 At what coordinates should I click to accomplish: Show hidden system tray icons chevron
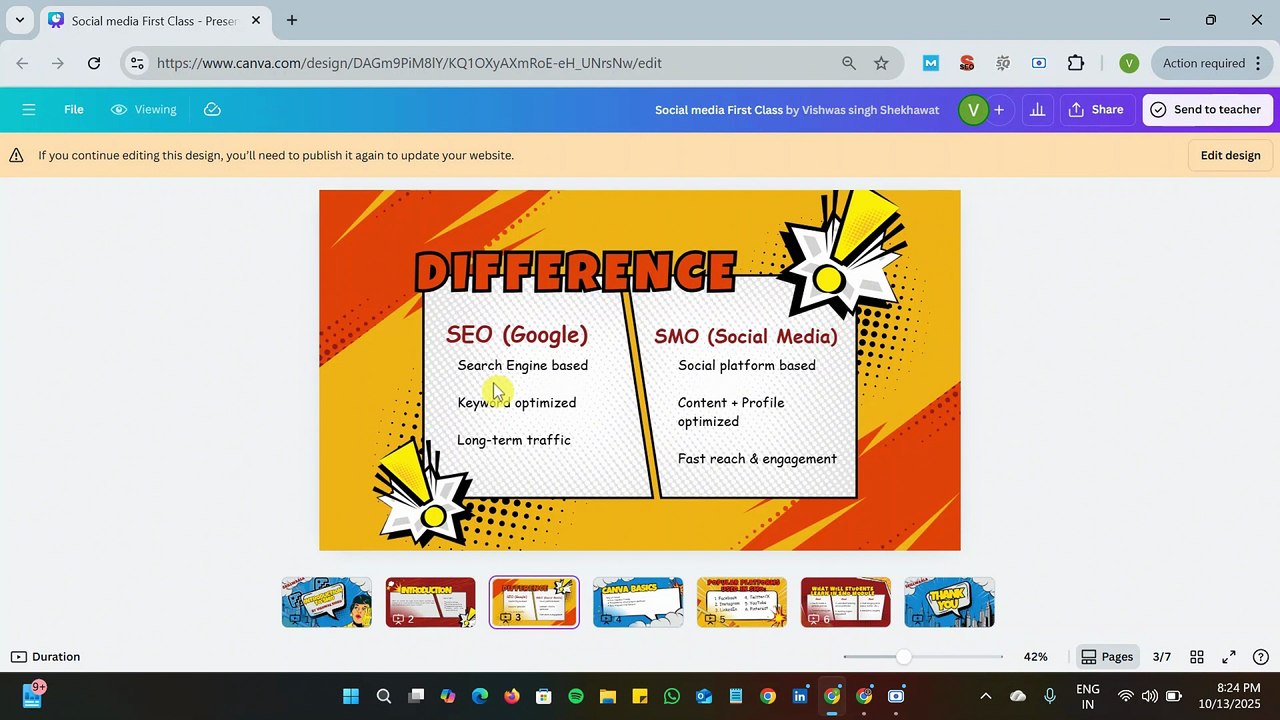coord(985,696)
